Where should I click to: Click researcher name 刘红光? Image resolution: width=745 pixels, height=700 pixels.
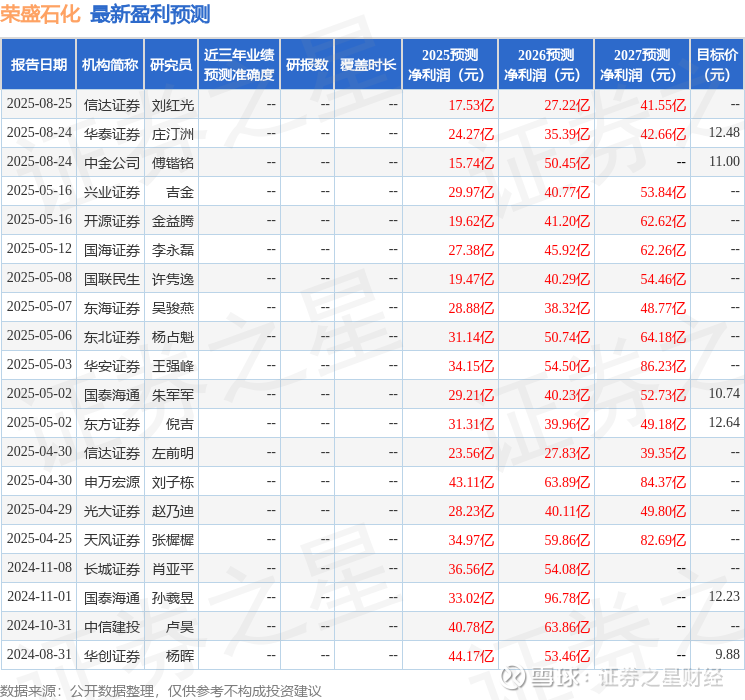pyautogui.click(x=172, y=105)
